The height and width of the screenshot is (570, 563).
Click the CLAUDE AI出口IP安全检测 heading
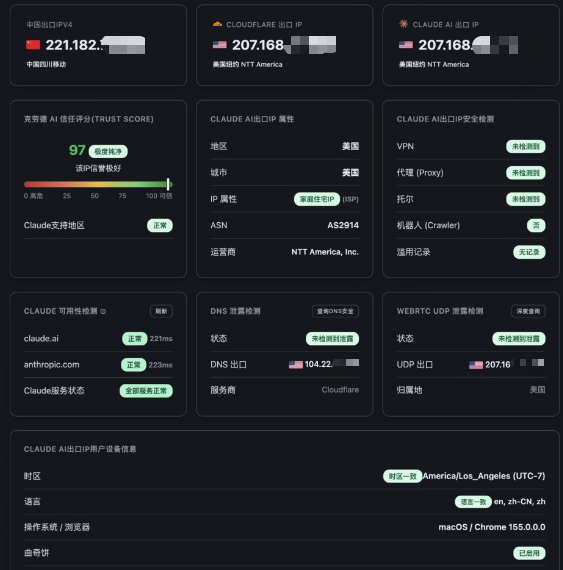pos(445,119)
